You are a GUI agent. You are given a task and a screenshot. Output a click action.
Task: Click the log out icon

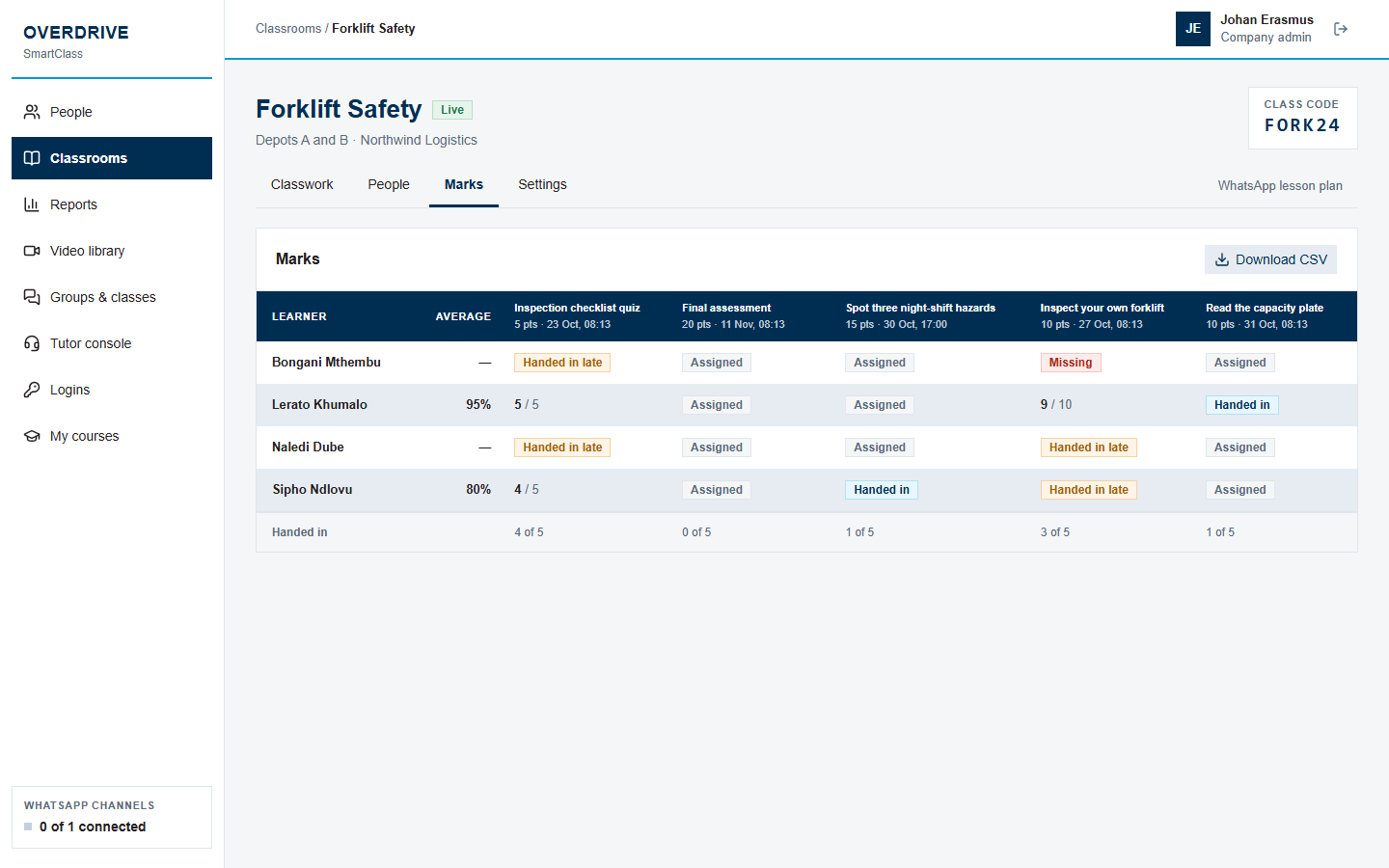(1341, 29)
